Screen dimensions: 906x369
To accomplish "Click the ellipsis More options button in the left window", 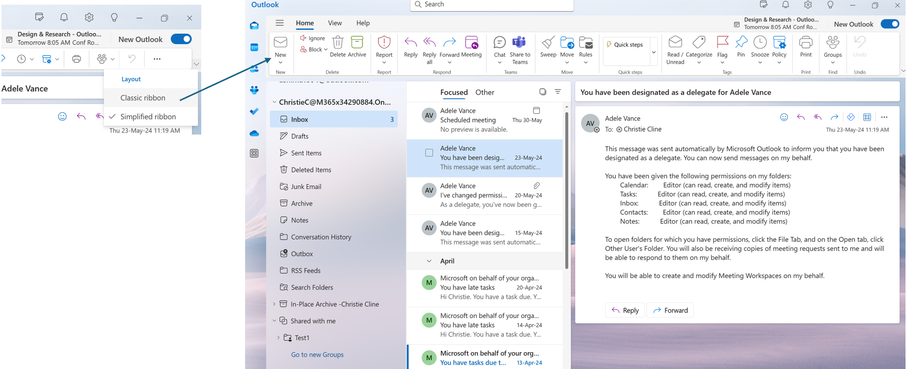I will [157, 59].
